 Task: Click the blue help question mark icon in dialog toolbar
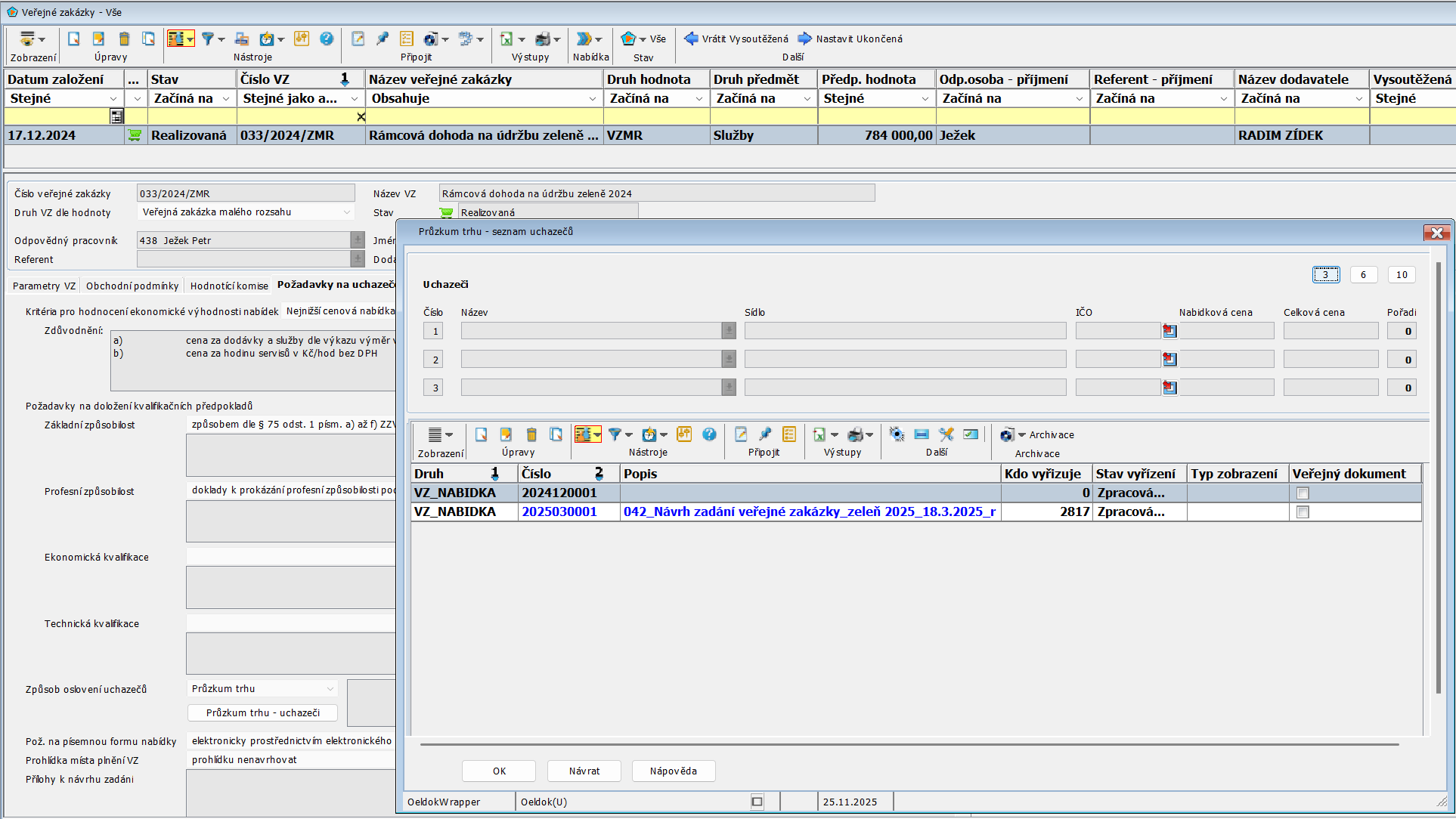[x=709, y=434]
